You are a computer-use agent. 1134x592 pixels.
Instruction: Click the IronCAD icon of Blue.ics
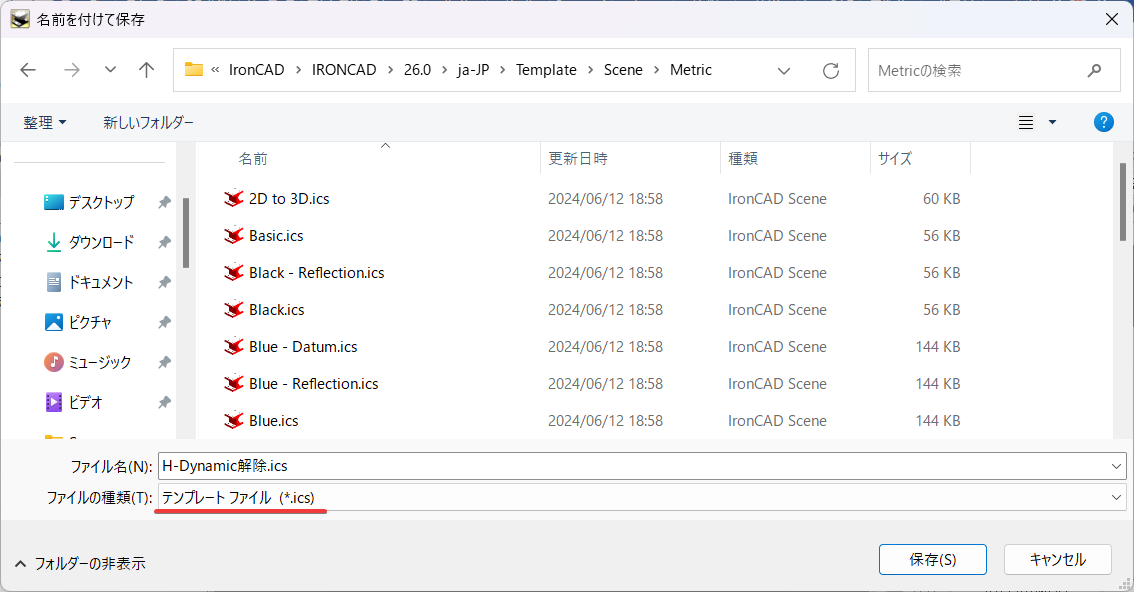pyautogui.click(x=234, y=421)
